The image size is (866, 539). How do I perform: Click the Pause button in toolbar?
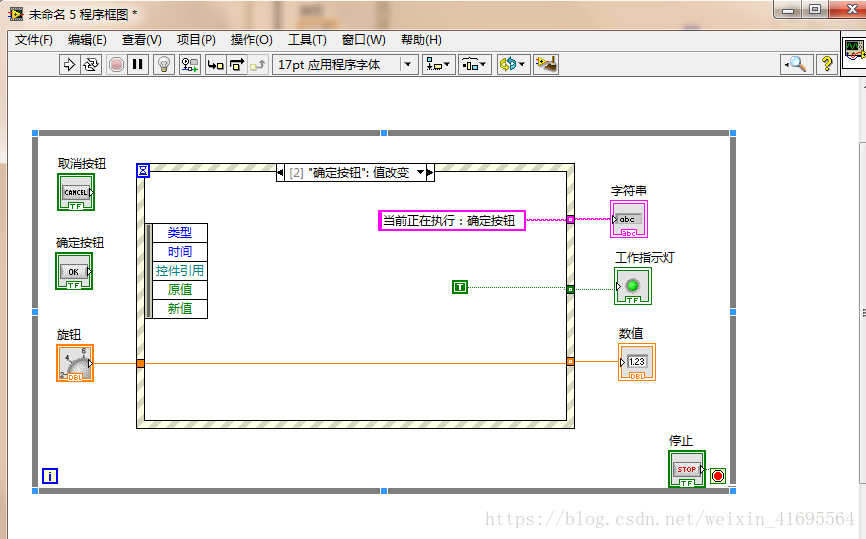tap(138, 64)
